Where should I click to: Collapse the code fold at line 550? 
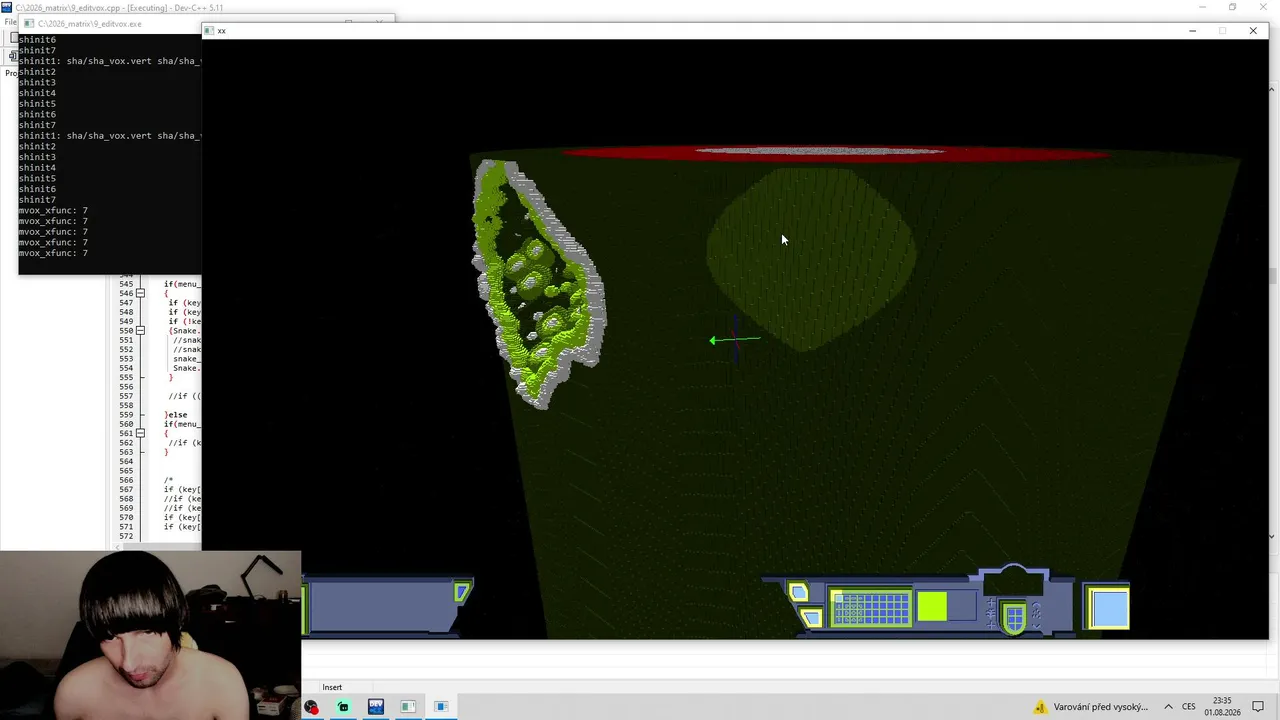coord(140,330)
